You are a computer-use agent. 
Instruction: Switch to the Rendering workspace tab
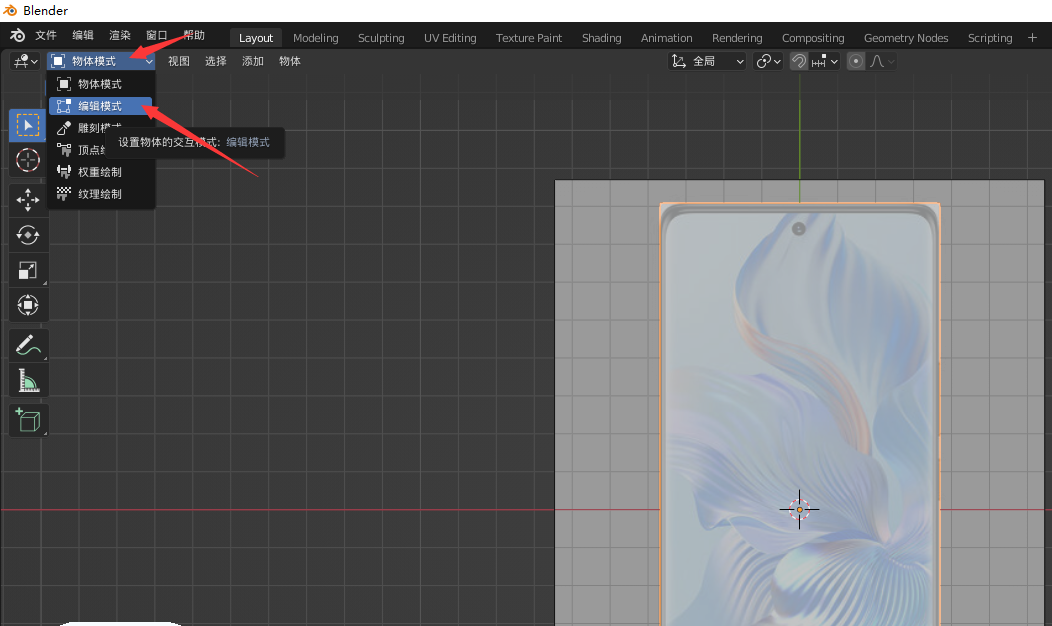(x=737, y=38)
